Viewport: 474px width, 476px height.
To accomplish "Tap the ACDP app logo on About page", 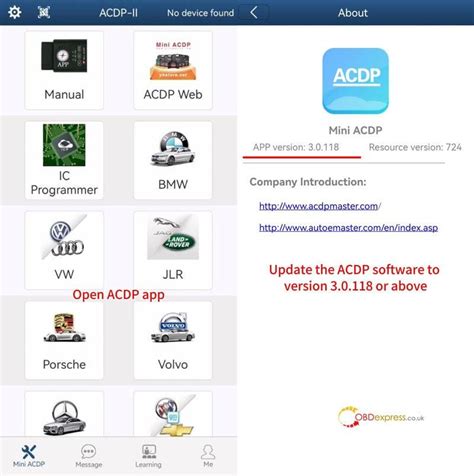I will click(x=355, y=81).
